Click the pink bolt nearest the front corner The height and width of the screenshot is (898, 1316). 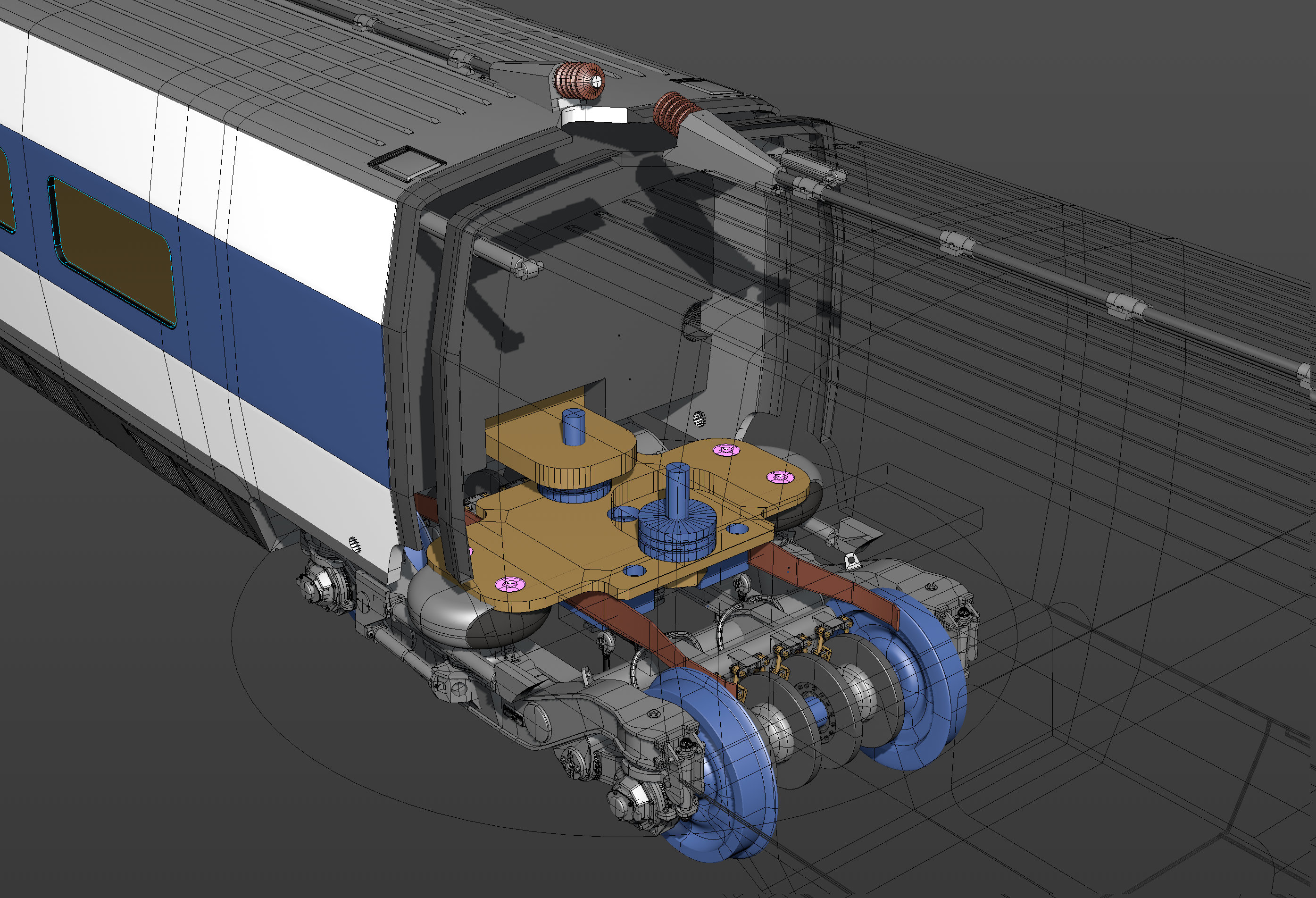tap(509, 584)
